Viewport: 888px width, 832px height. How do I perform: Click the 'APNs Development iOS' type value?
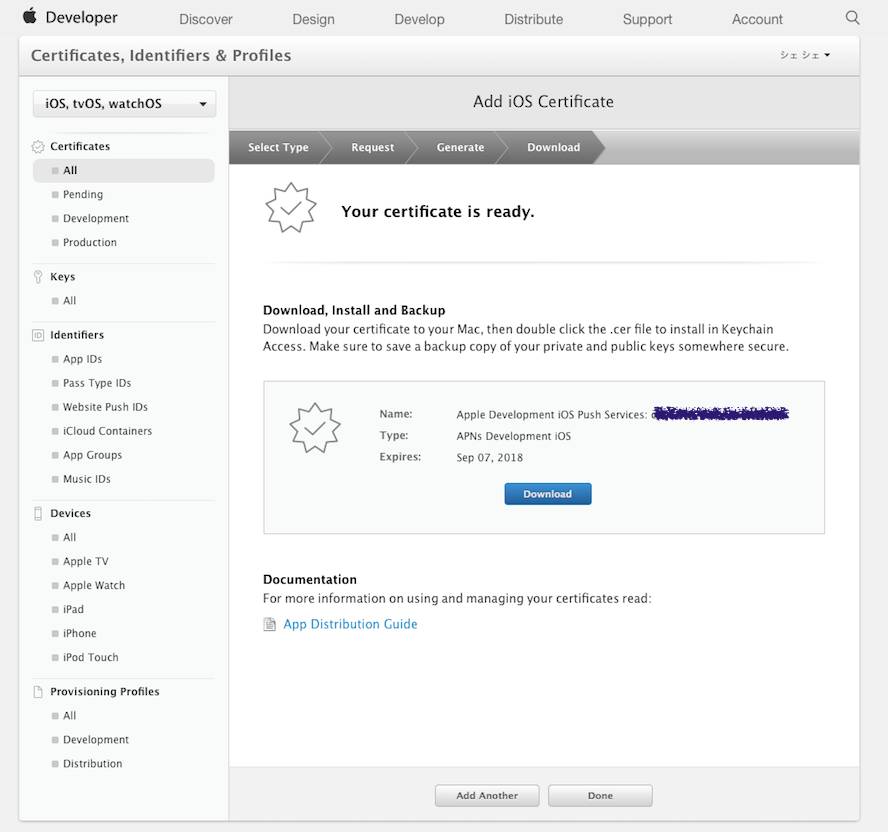(514, 436)
